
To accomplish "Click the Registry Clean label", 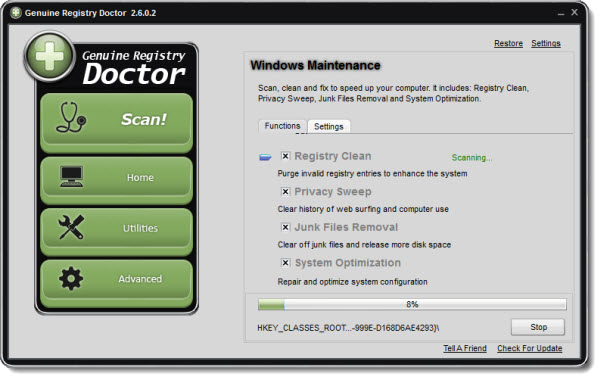I will (x=333, y=156).
